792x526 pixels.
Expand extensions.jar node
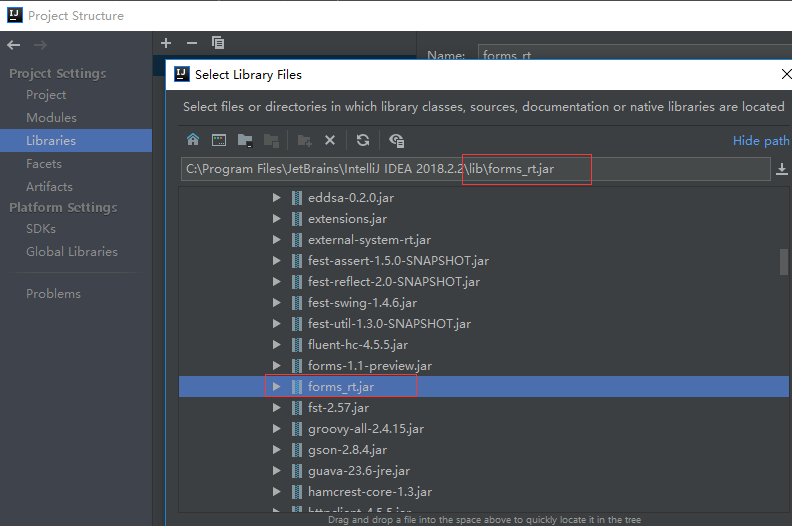coord(276,219)
